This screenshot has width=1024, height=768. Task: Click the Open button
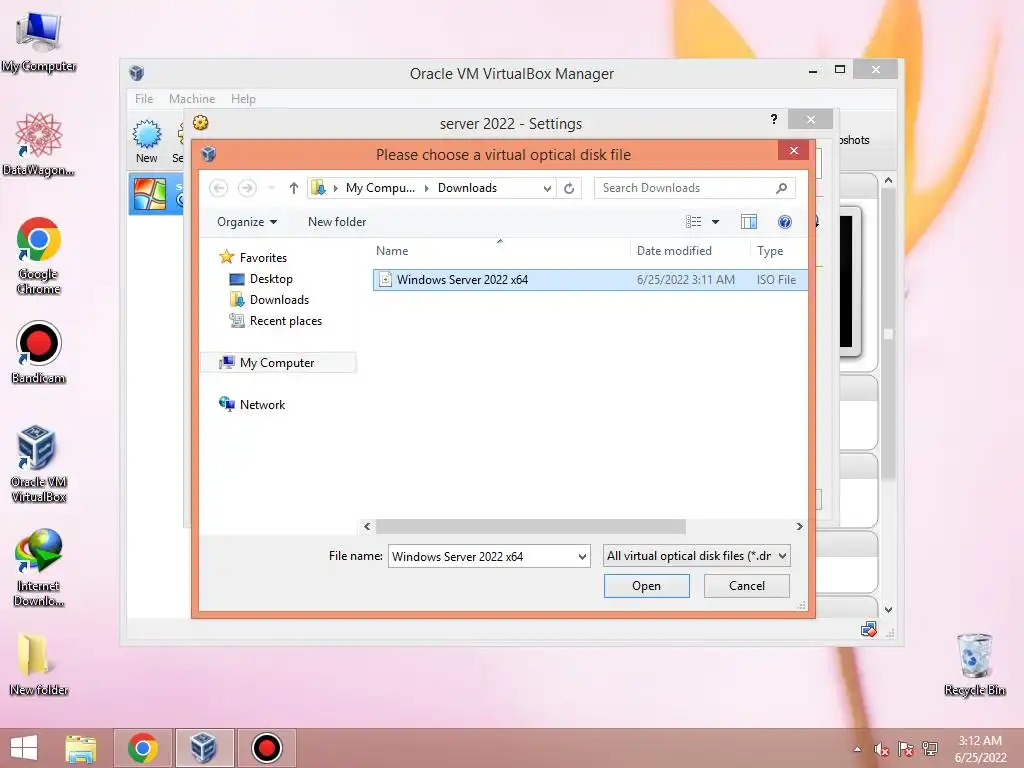647,586
